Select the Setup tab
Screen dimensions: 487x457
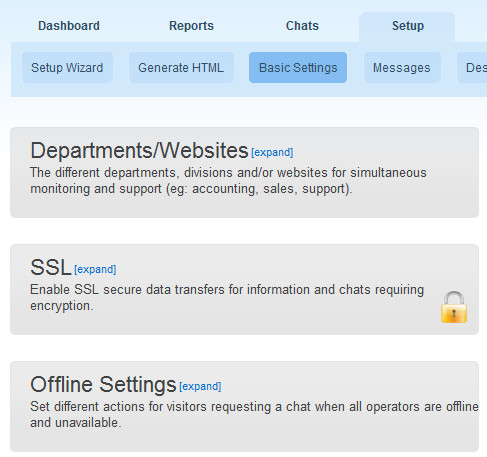(x=407, y=27)
